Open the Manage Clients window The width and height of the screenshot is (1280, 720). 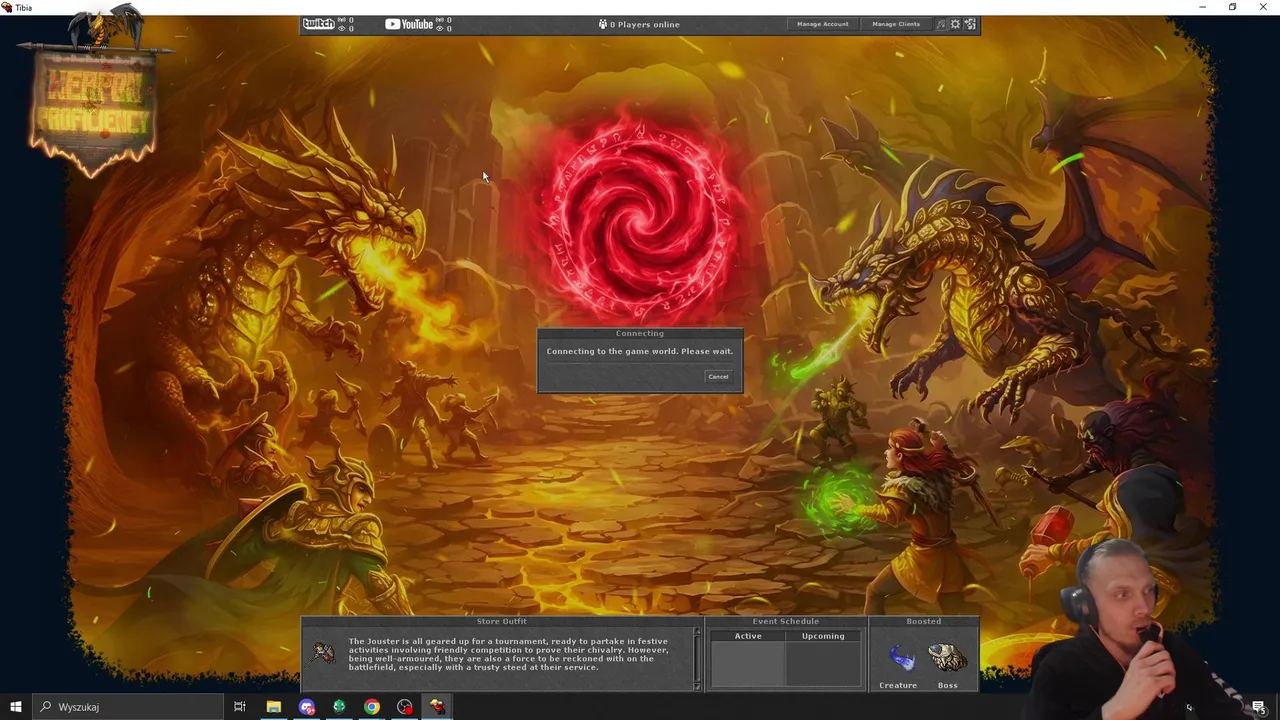click(x=896, y=24)
